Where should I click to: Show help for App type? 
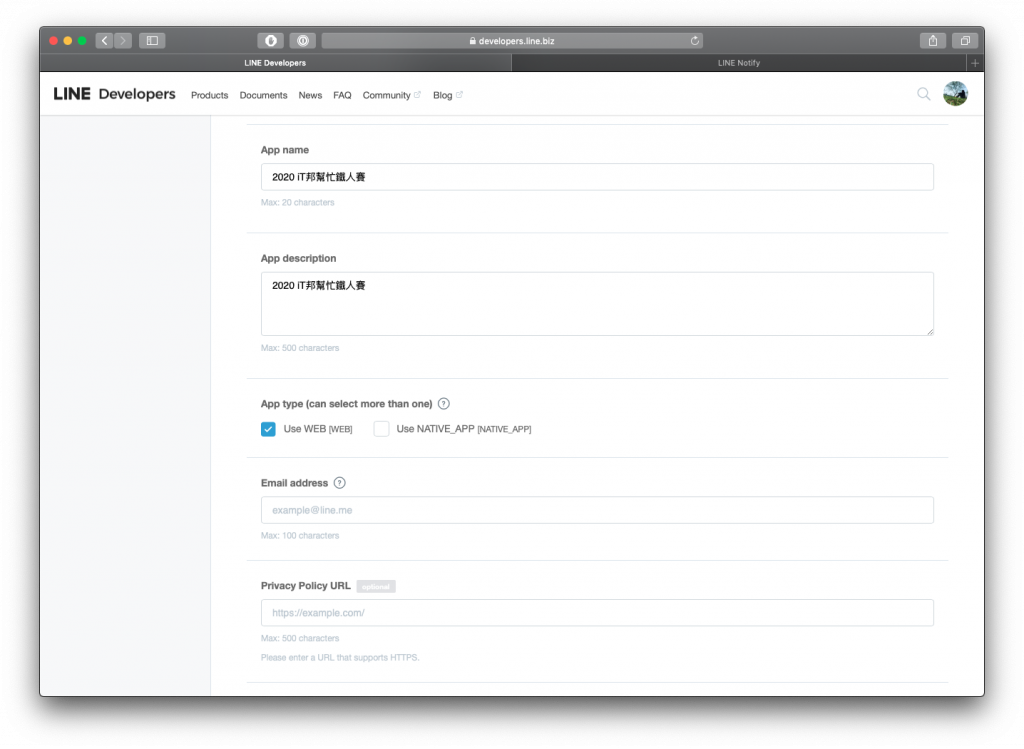point(443,404)
